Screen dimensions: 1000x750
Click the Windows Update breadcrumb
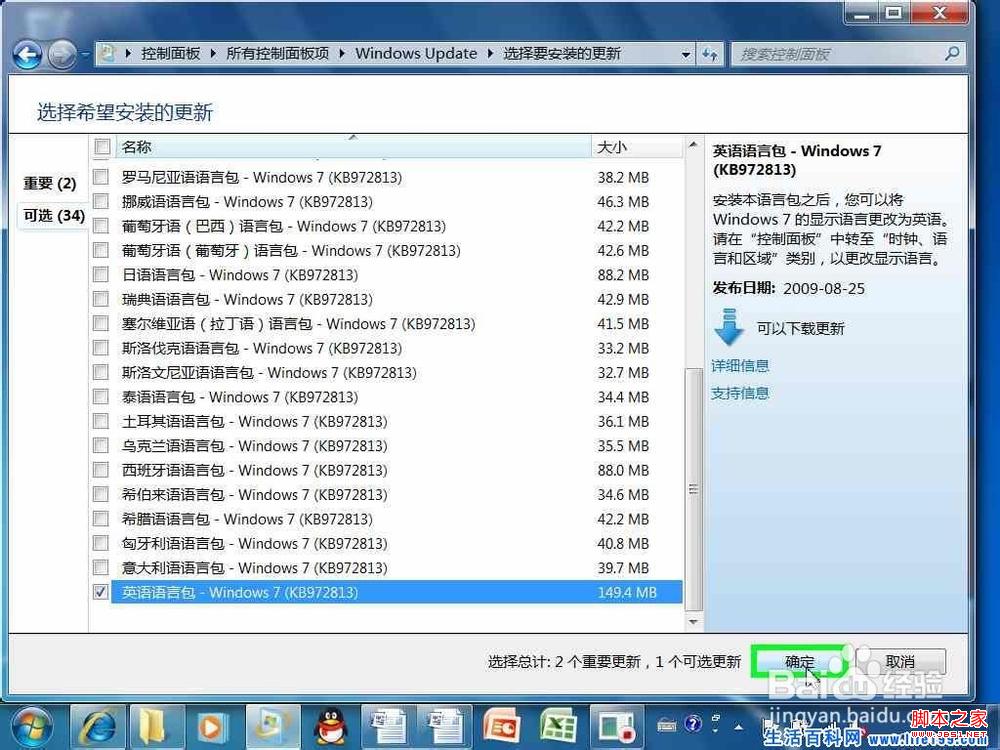pyautogui.click(x=416, y=54)
